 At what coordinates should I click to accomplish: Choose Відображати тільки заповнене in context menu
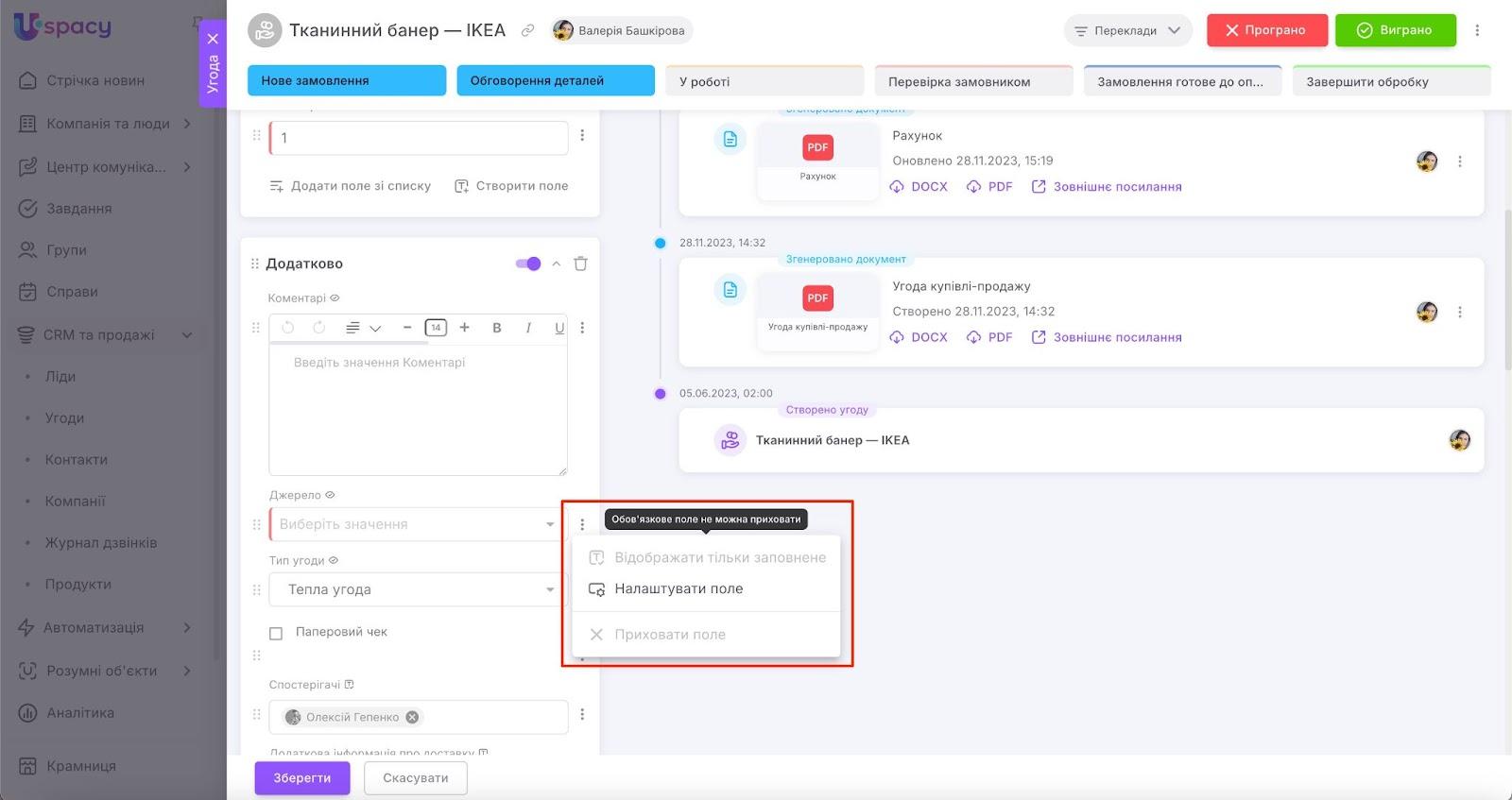(706, 558)
